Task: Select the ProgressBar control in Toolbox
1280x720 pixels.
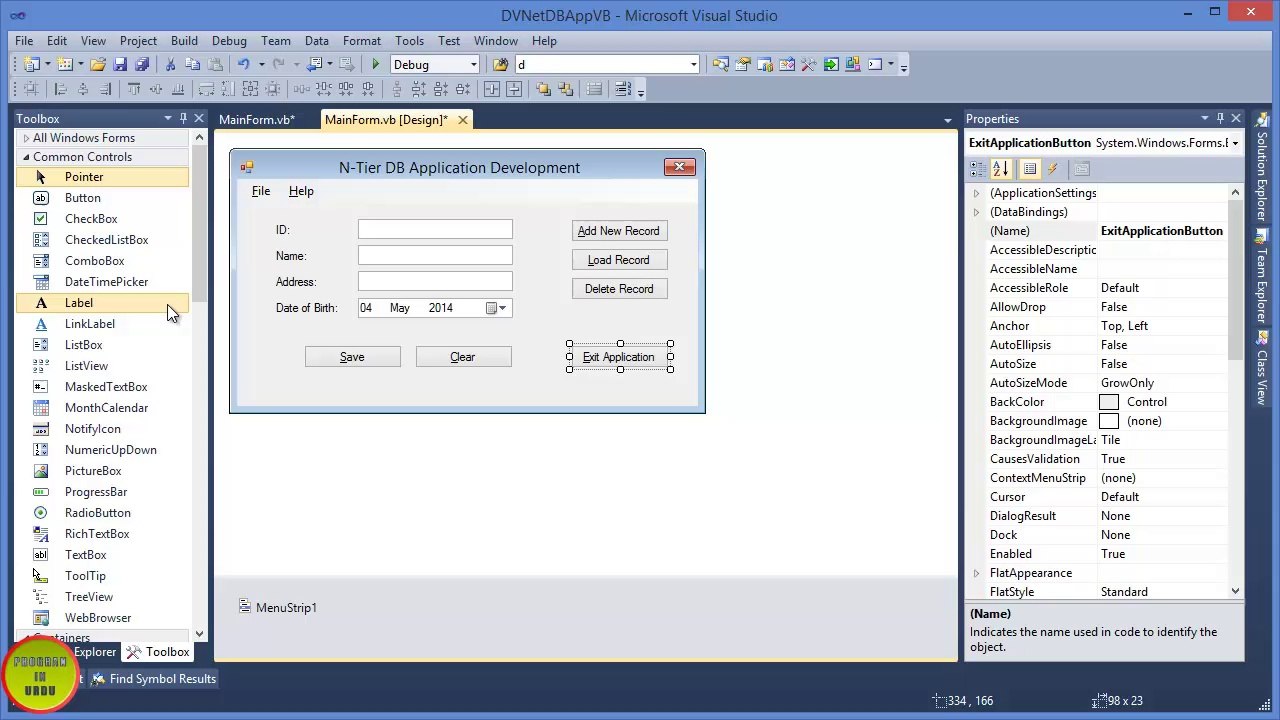Action: (x=102, y=492)
